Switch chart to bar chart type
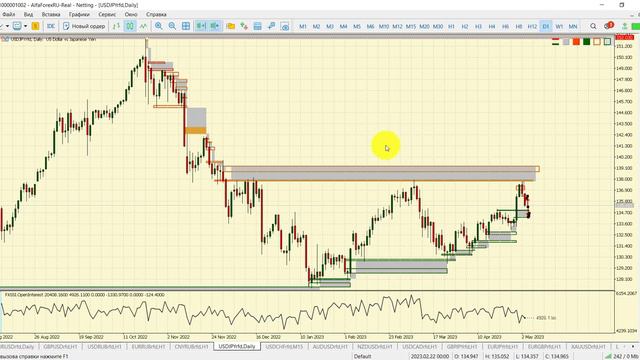This screenshot has height=360, width=640. (116, 26)
